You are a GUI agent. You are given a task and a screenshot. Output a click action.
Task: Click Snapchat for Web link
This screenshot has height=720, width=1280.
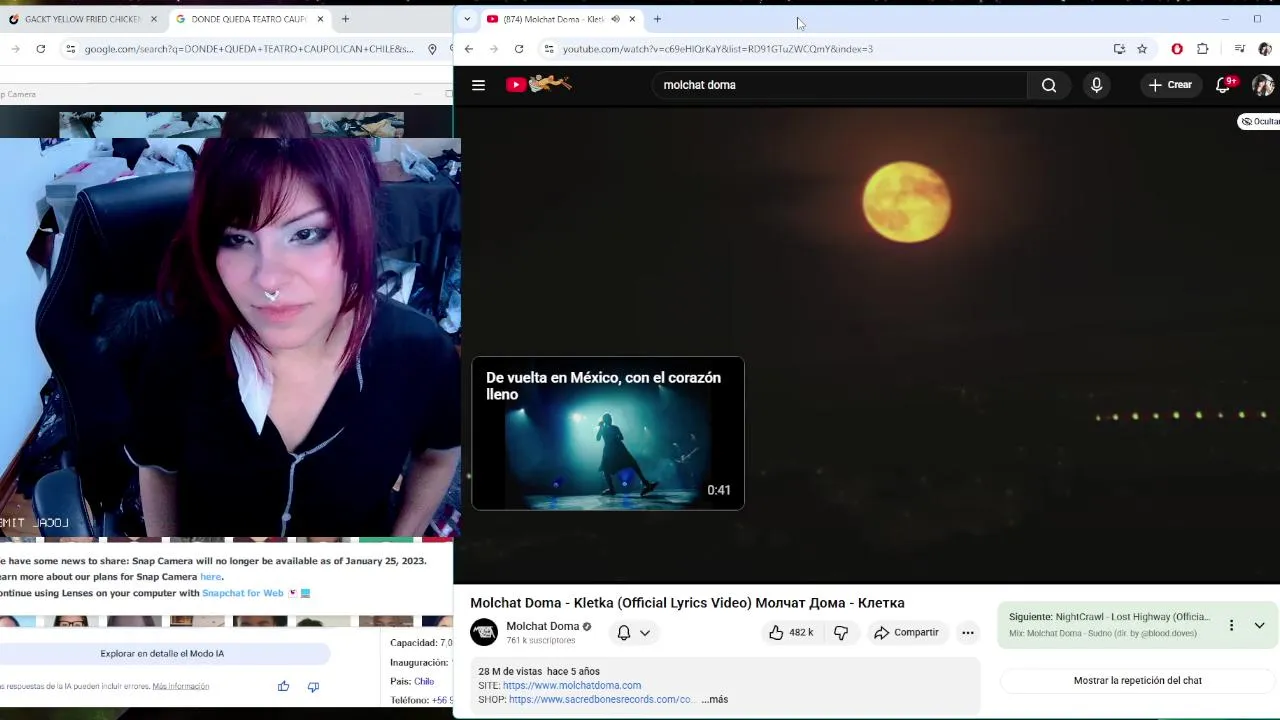243,593
